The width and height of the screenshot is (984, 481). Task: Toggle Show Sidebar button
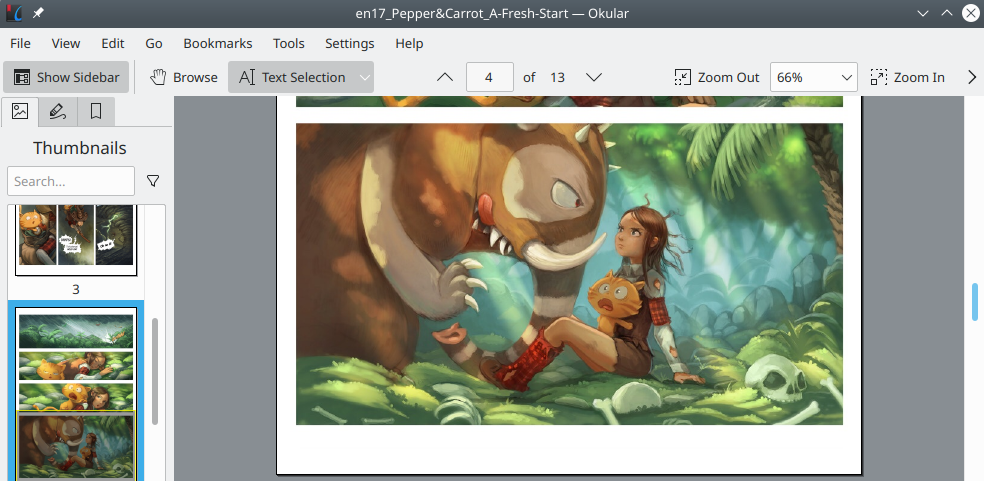67,77
